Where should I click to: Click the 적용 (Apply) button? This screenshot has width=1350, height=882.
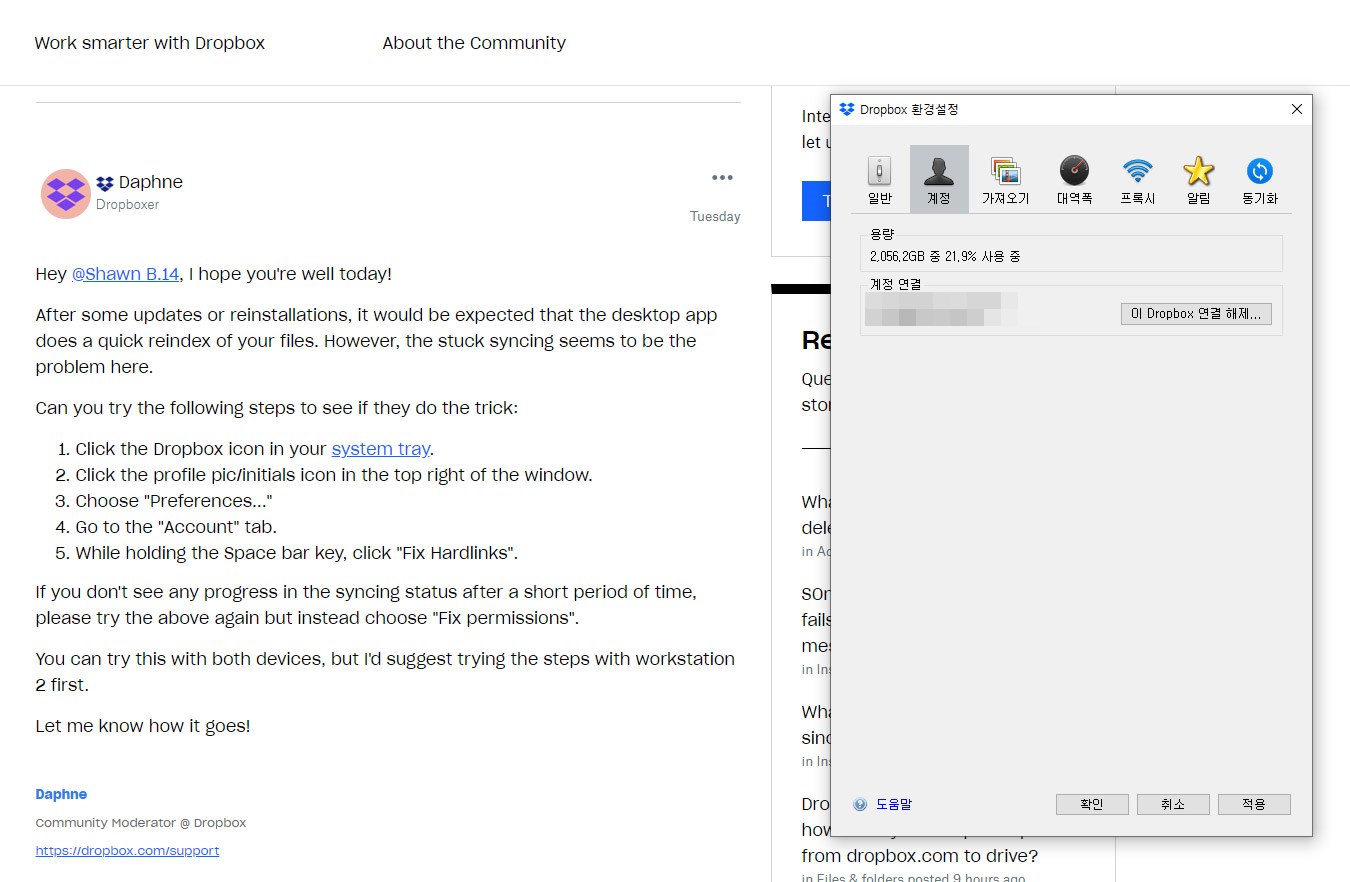tap(1254, 804)
